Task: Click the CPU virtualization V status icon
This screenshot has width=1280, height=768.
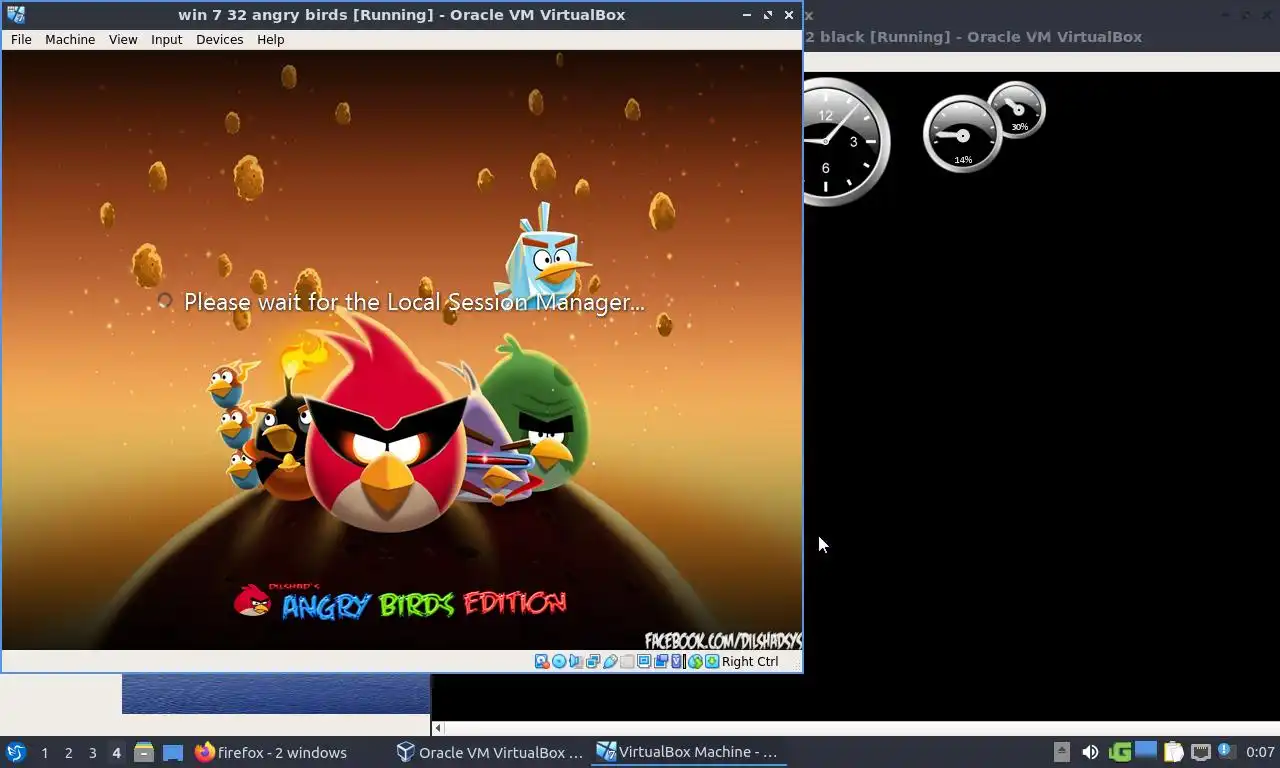Action: click(x=676, y=661)
